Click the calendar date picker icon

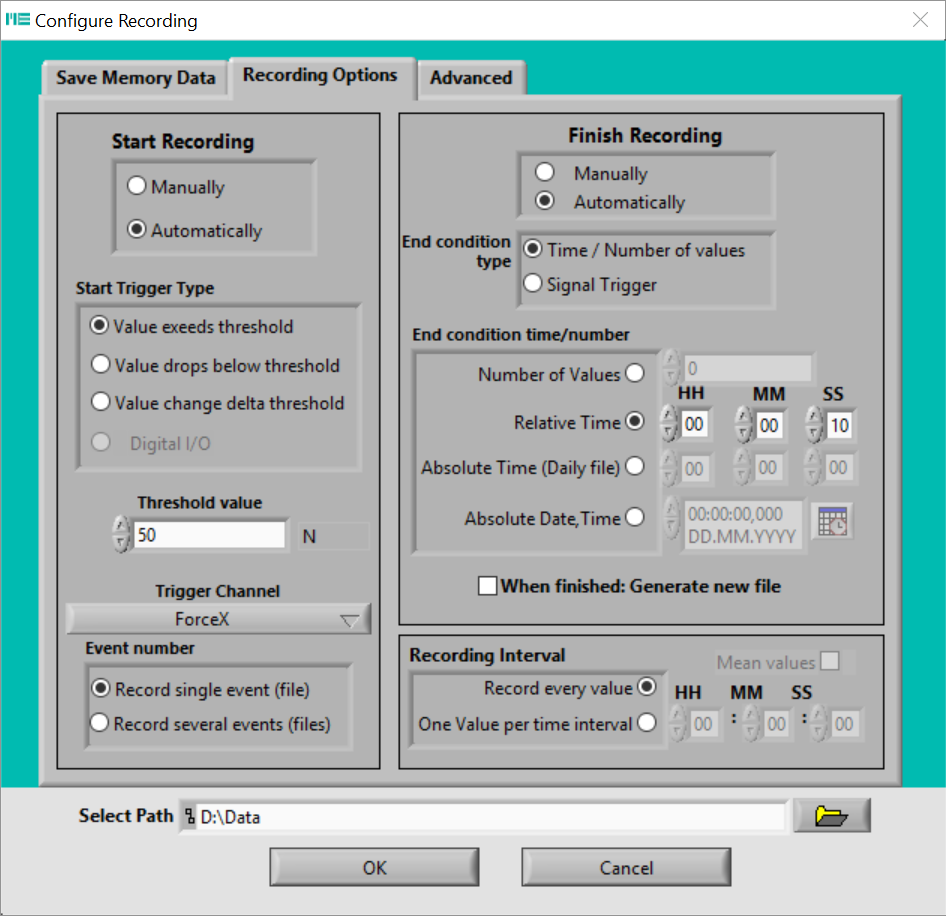[x=832, y=522]
